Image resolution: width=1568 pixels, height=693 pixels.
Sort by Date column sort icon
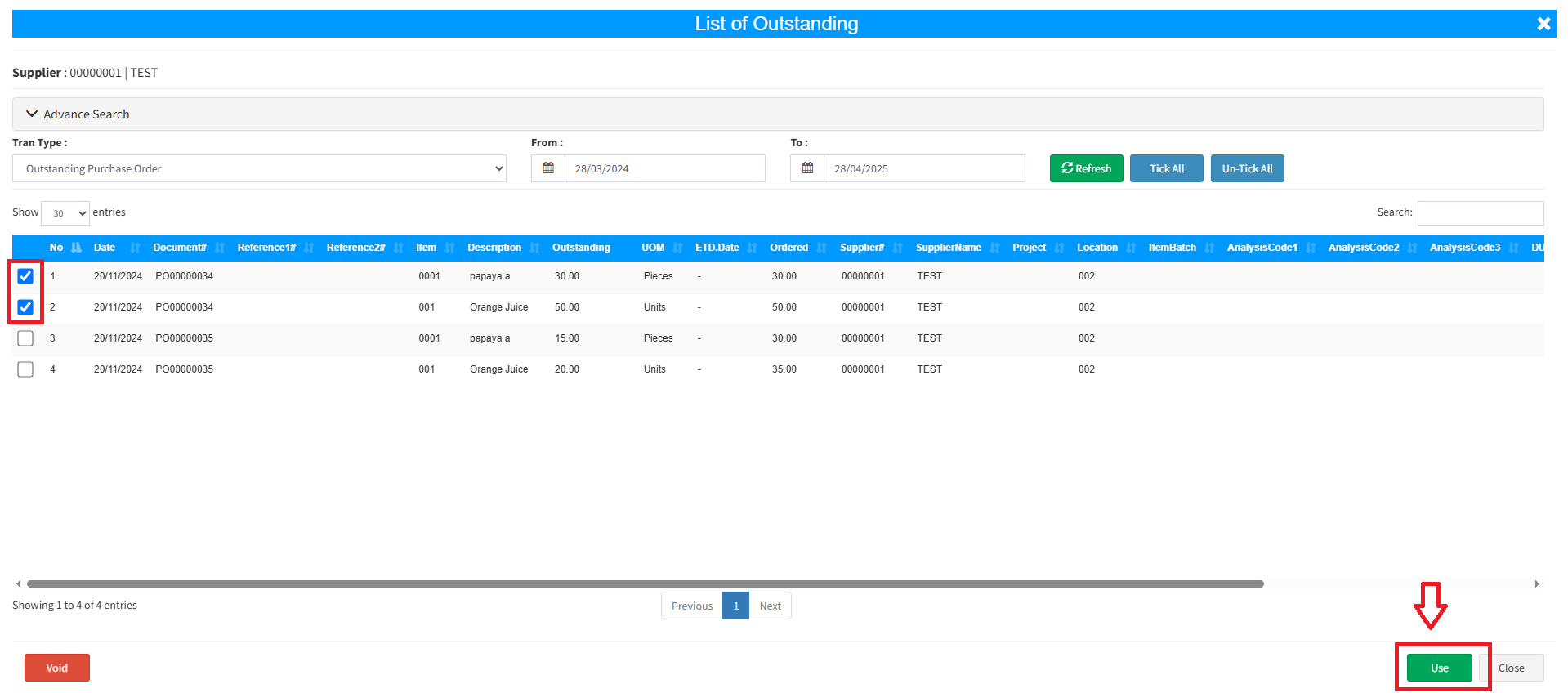coord(136,248)
